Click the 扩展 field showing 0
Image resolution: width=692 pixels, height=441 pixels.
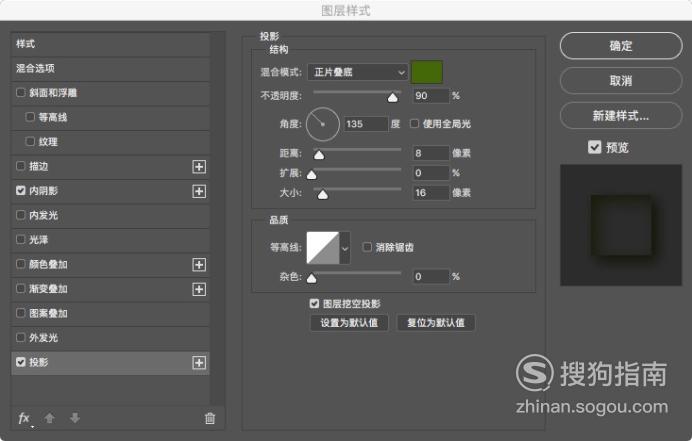click(x=430, y=173)
